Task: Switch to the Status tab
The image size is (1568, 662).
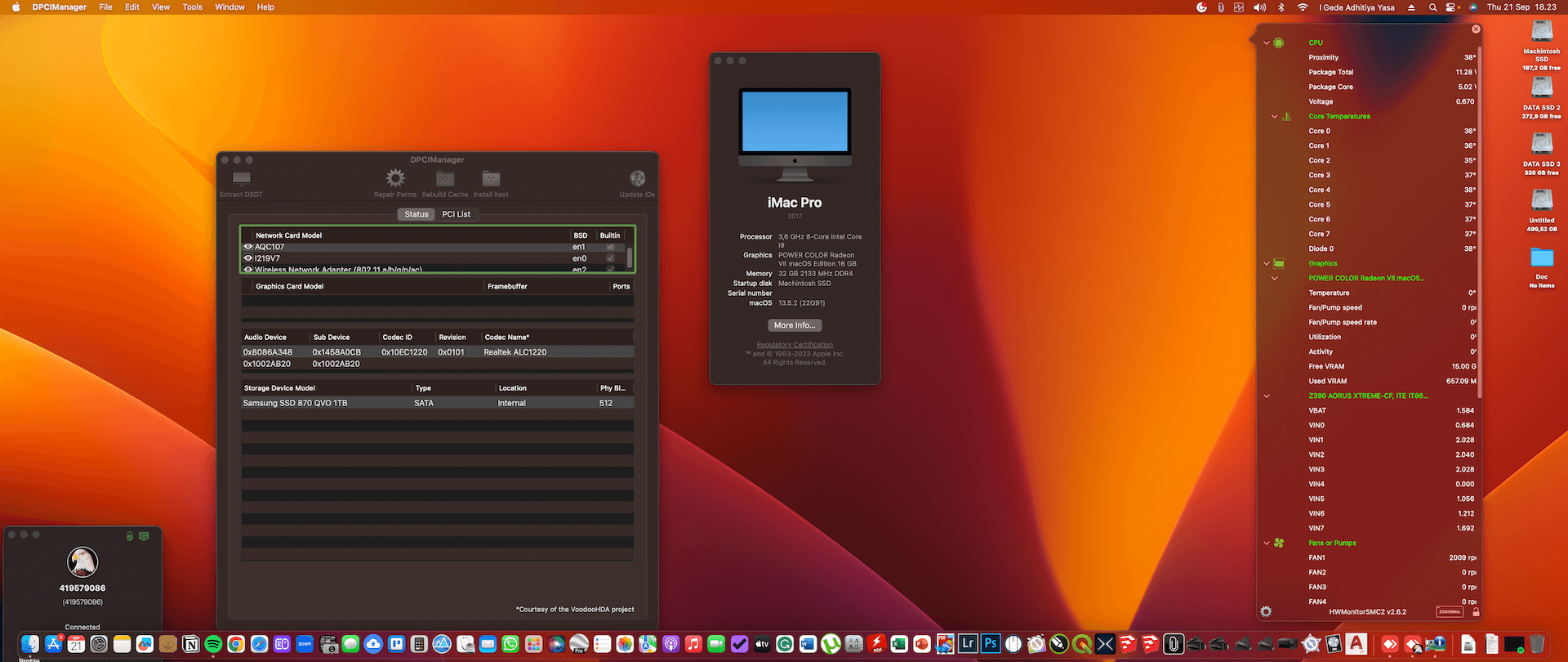Action: (416, 214)
